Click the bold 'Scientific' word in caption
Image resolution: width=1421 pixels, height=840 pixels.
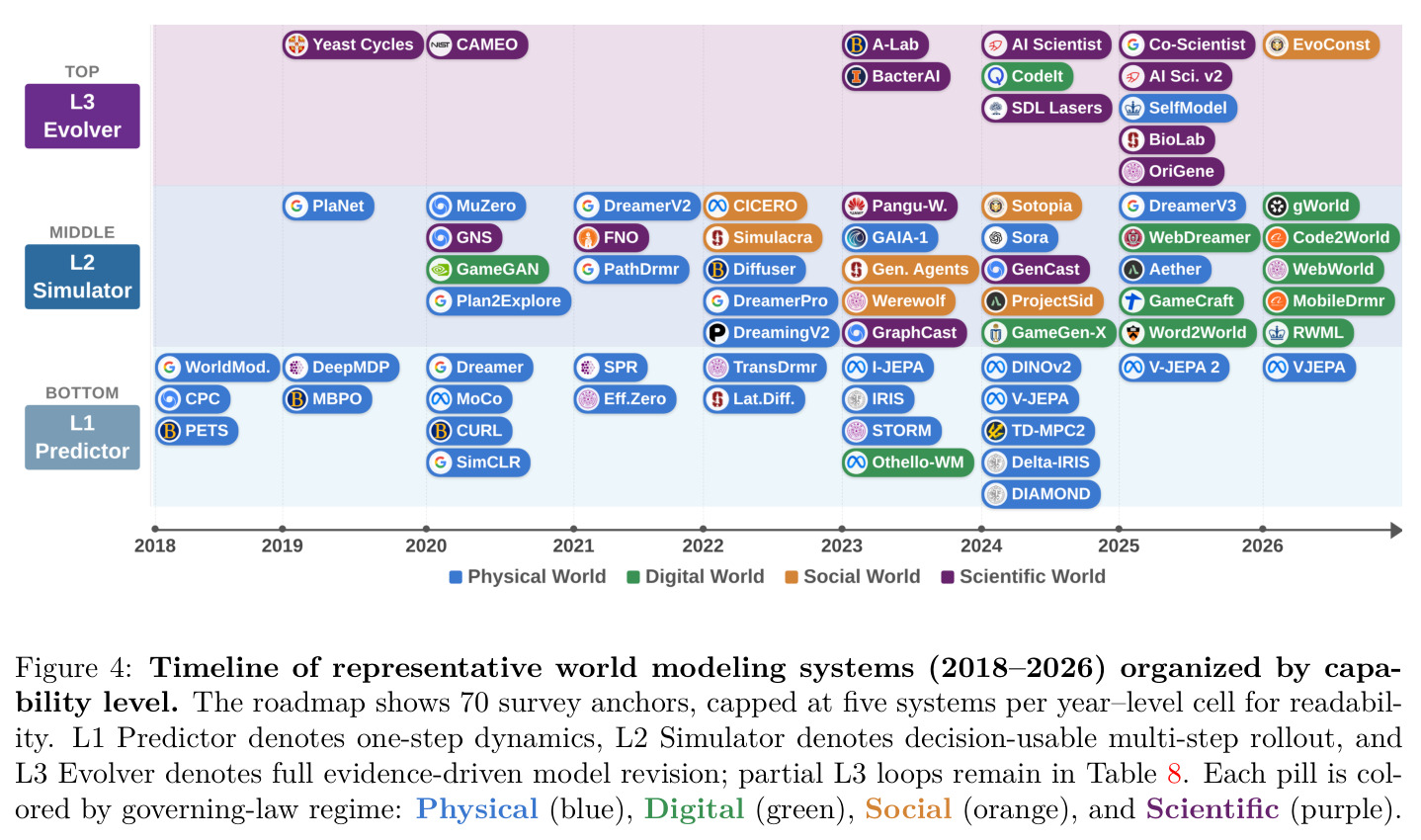[x=1212, y=808]
